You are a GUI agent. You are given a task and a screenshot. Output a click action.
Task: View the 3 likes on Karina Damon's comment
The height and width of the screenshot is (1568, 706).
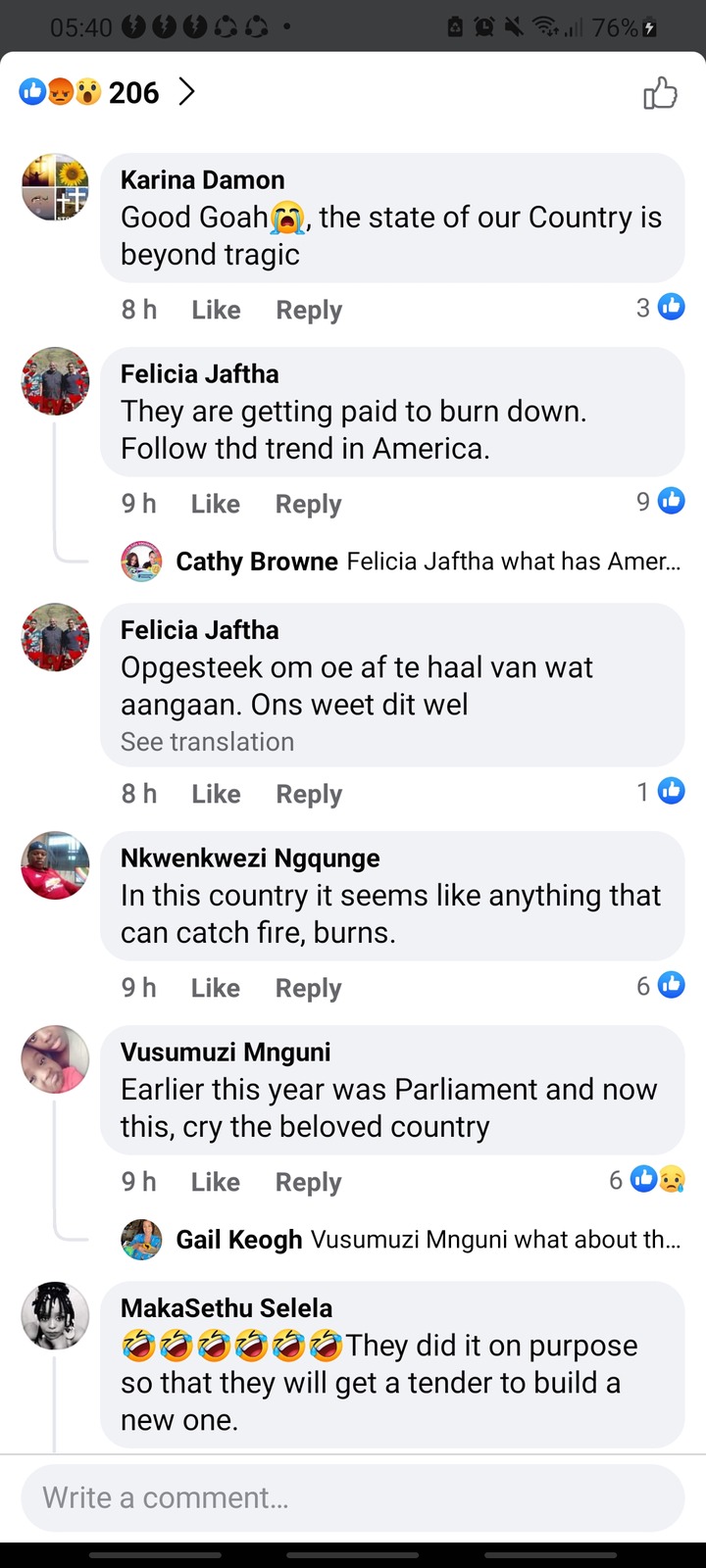click(x=660, y=307)
